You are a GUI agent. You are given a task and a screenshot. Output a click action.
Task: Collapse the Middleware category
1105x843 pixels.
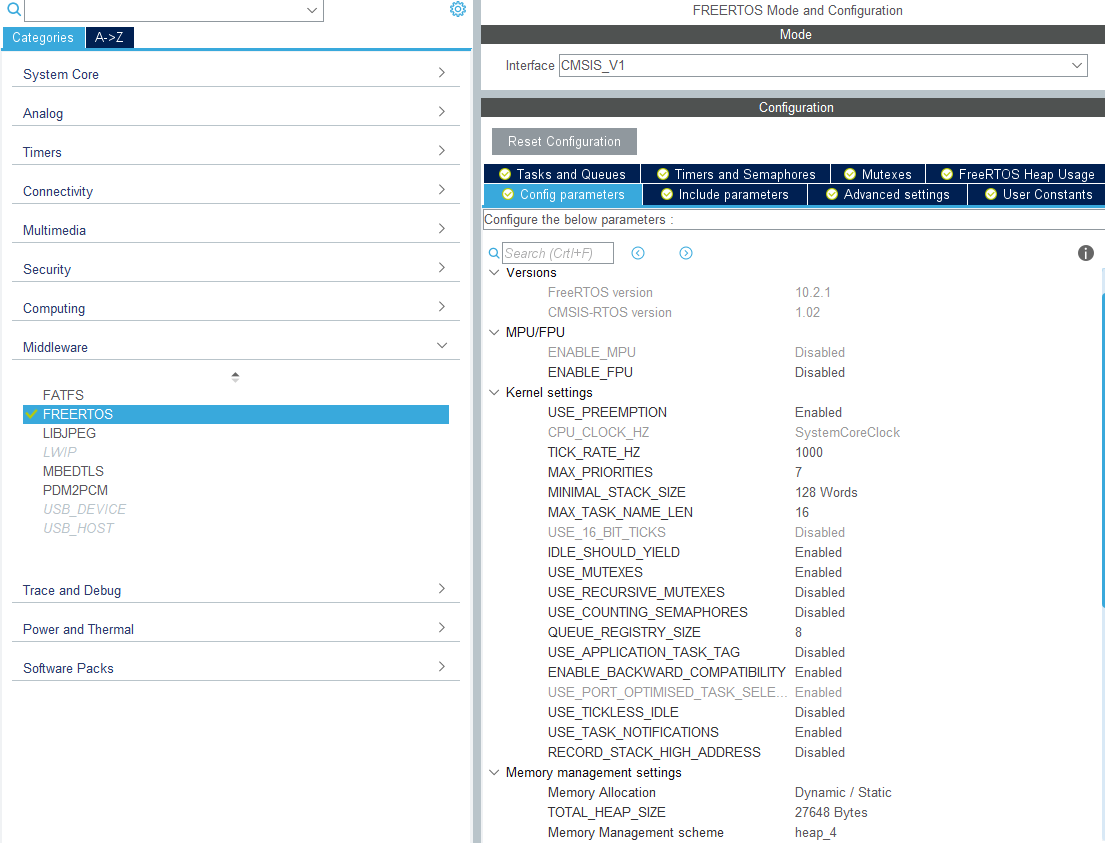click(235, 347)
